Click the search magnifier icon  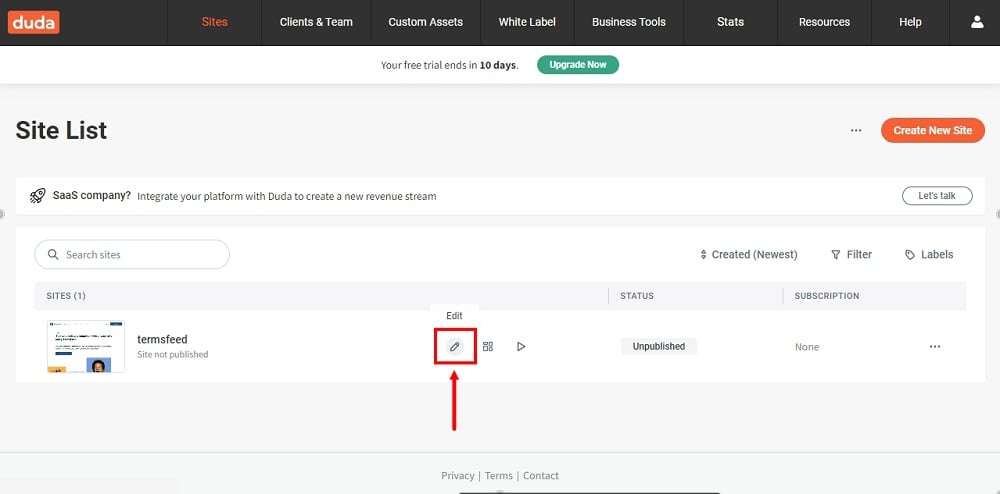pos(54,255)
